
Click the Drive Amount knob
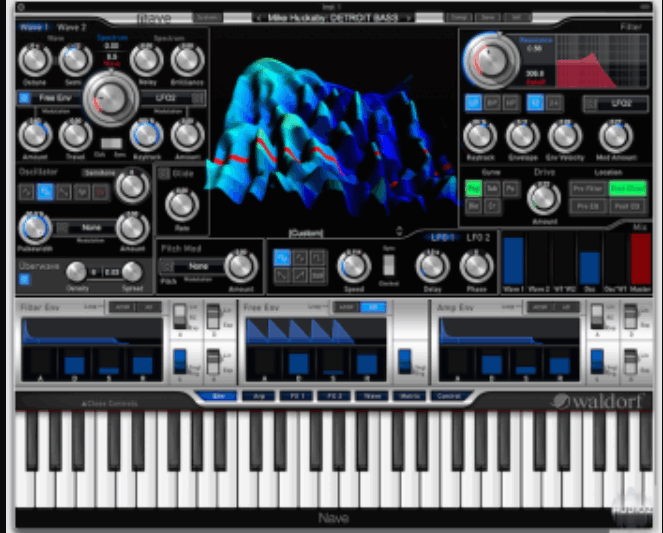(x=544, y=199)
